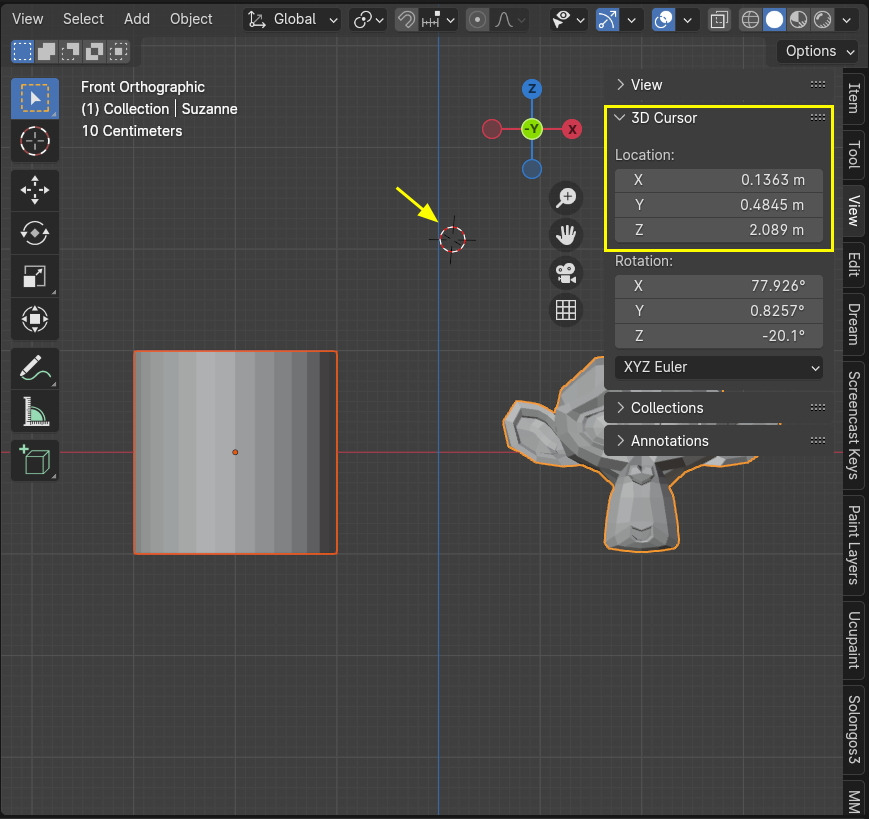This screenshot has width=869, height=819.
Task: Open the Select menu
Action: [83, 19]
